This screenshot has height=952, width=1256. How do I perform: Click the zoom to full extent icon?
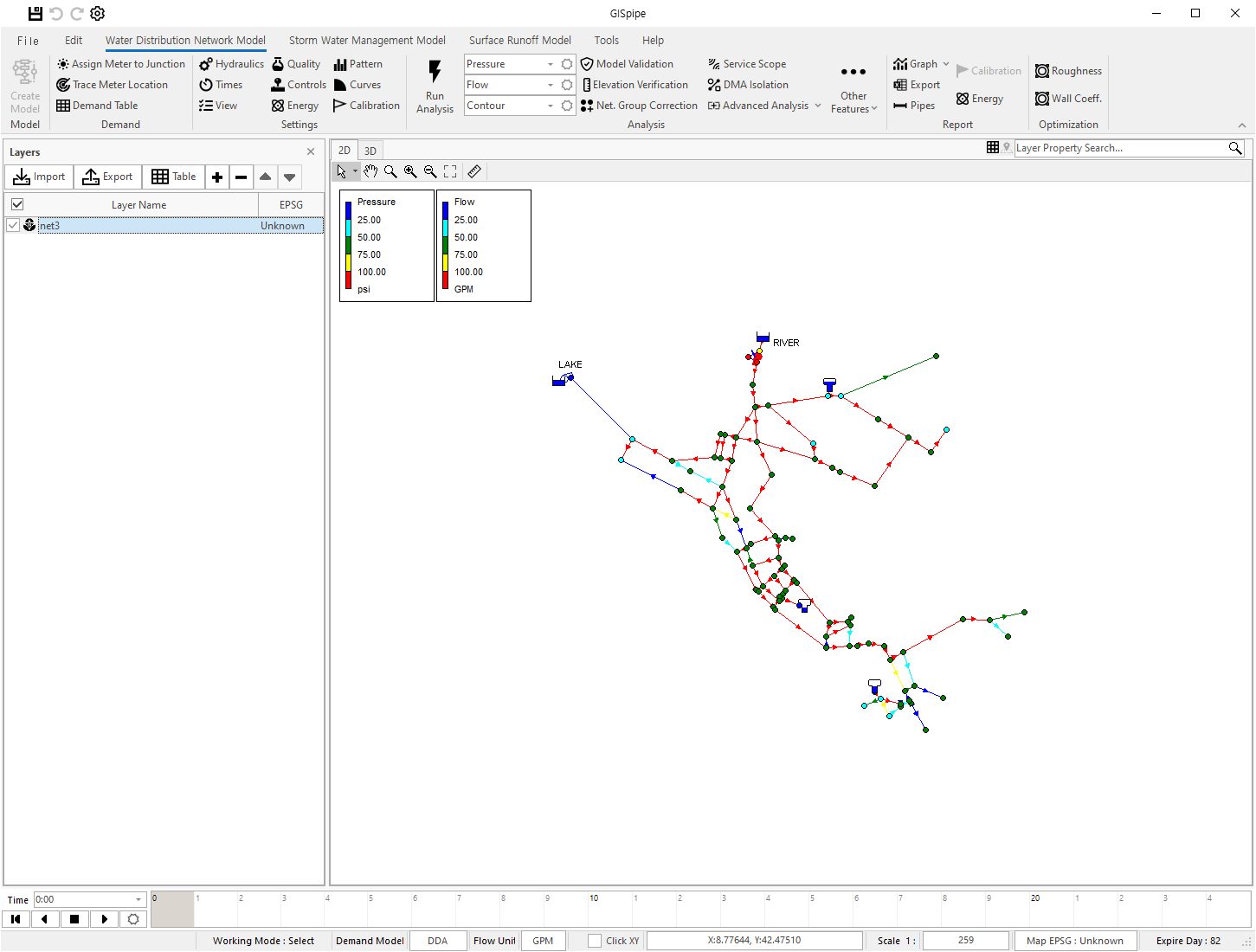[450, 171]
